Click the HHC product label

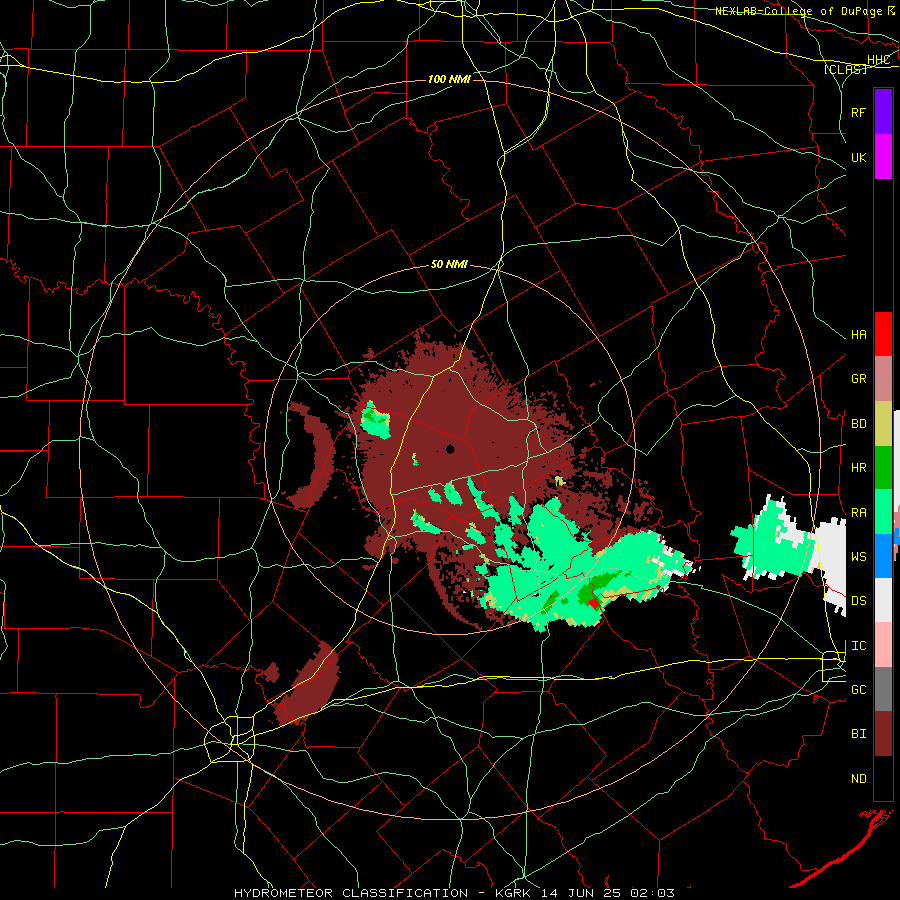tap(878, 60)
